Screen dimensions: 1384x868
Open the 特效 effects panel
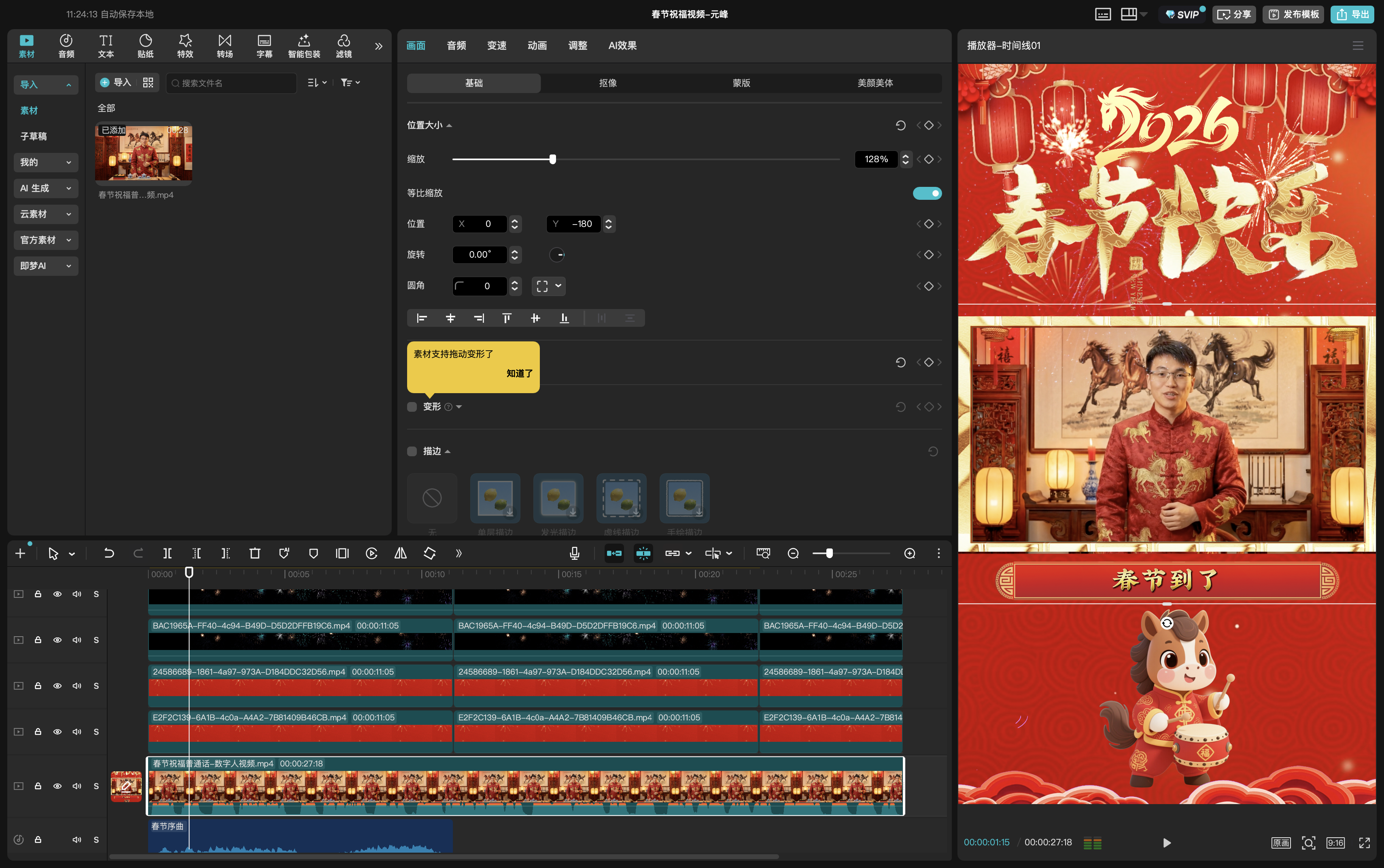[x=185, y=45]
